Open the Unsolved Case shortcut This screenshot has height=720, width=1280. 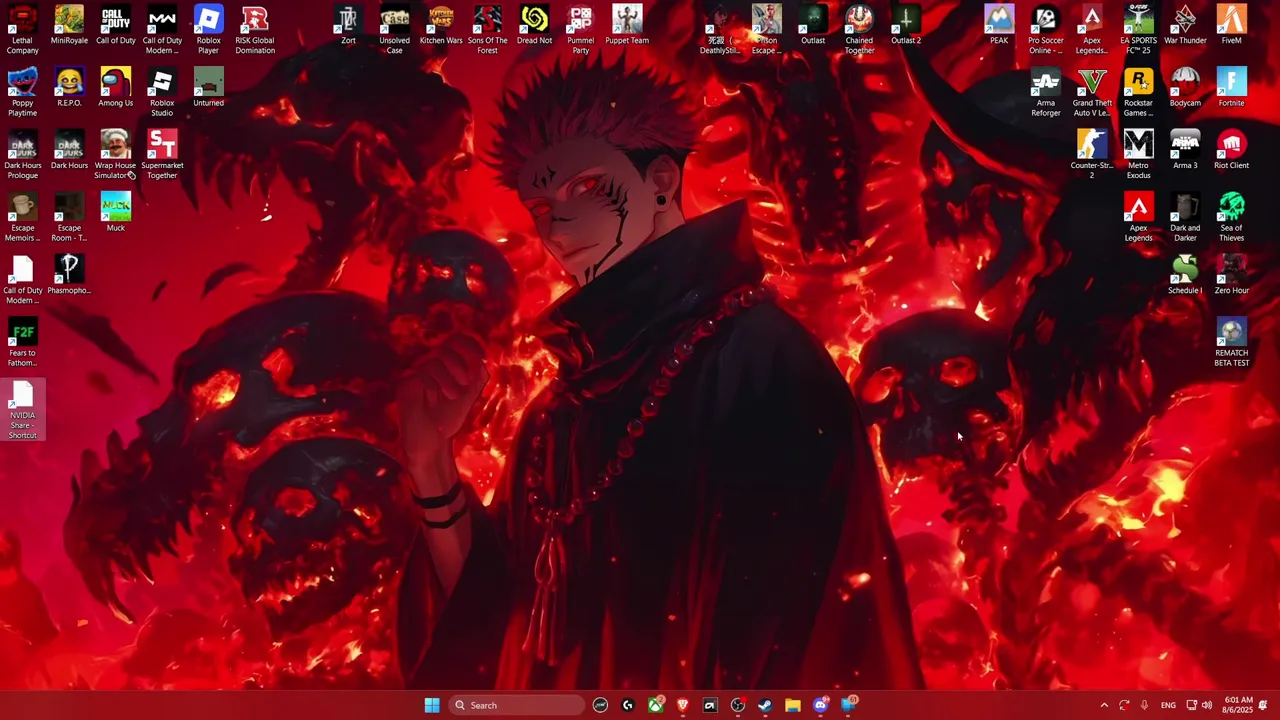(395, 30)
